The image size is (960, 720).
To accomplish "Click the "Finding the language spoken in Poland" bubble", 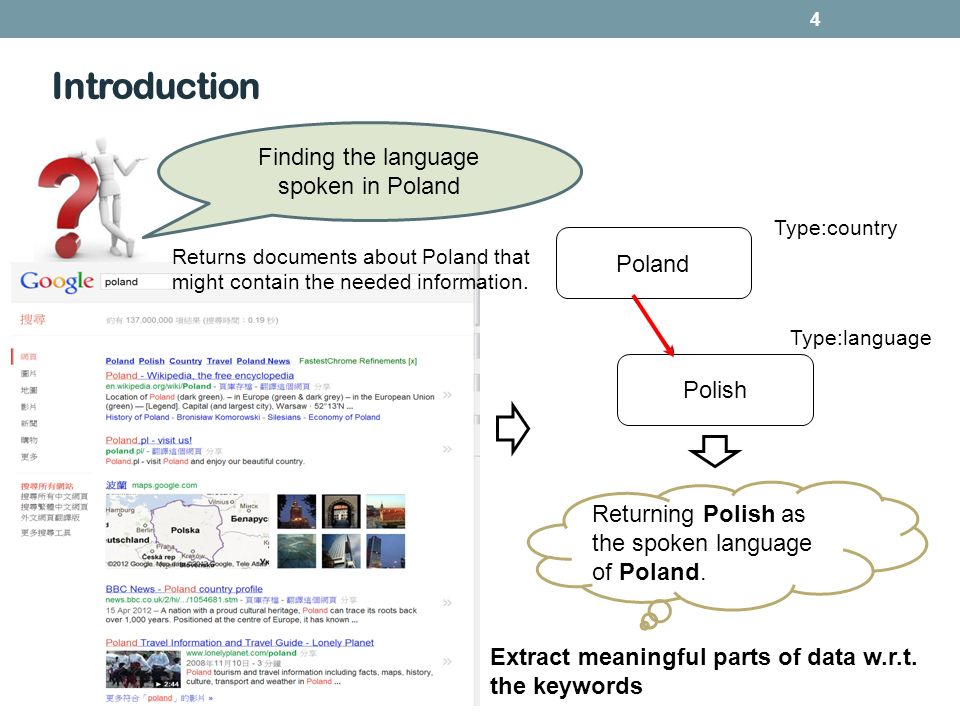I will [369, 171].
